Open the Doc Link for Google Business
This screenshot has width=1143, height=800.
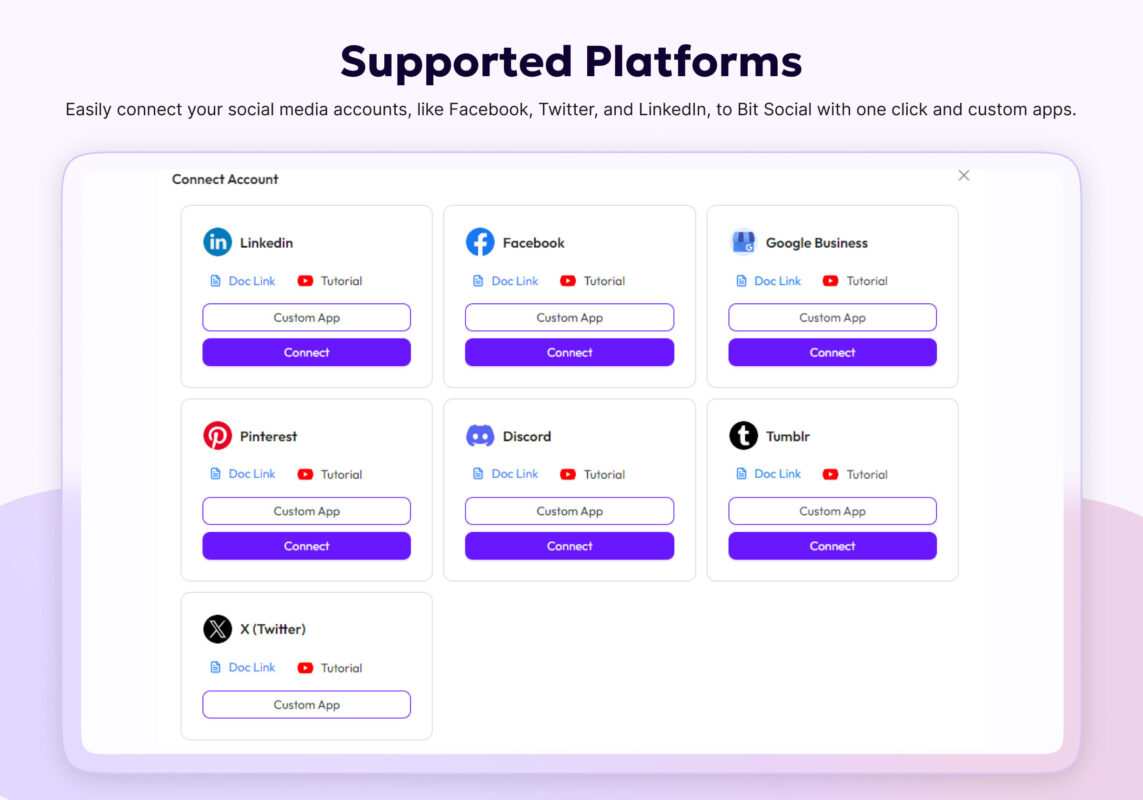click(x=778, y=281)
